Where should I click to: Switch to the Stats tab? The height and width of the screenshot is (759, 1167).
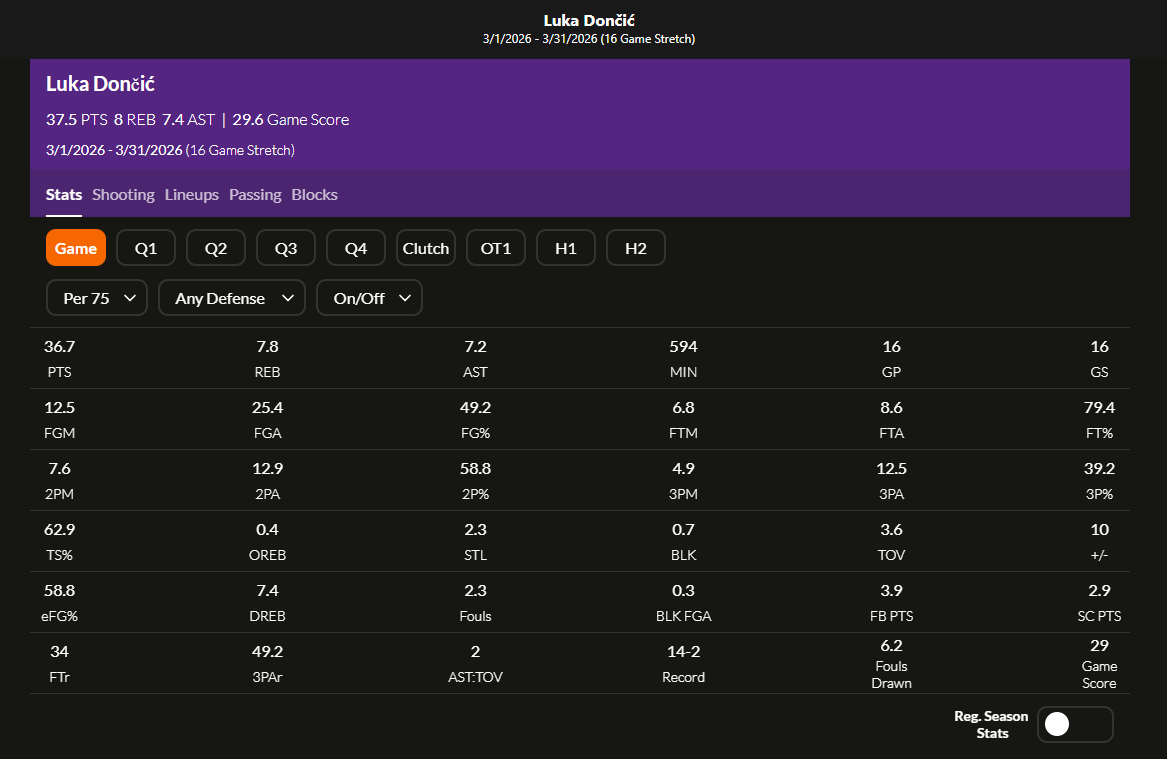click(64, 195)
